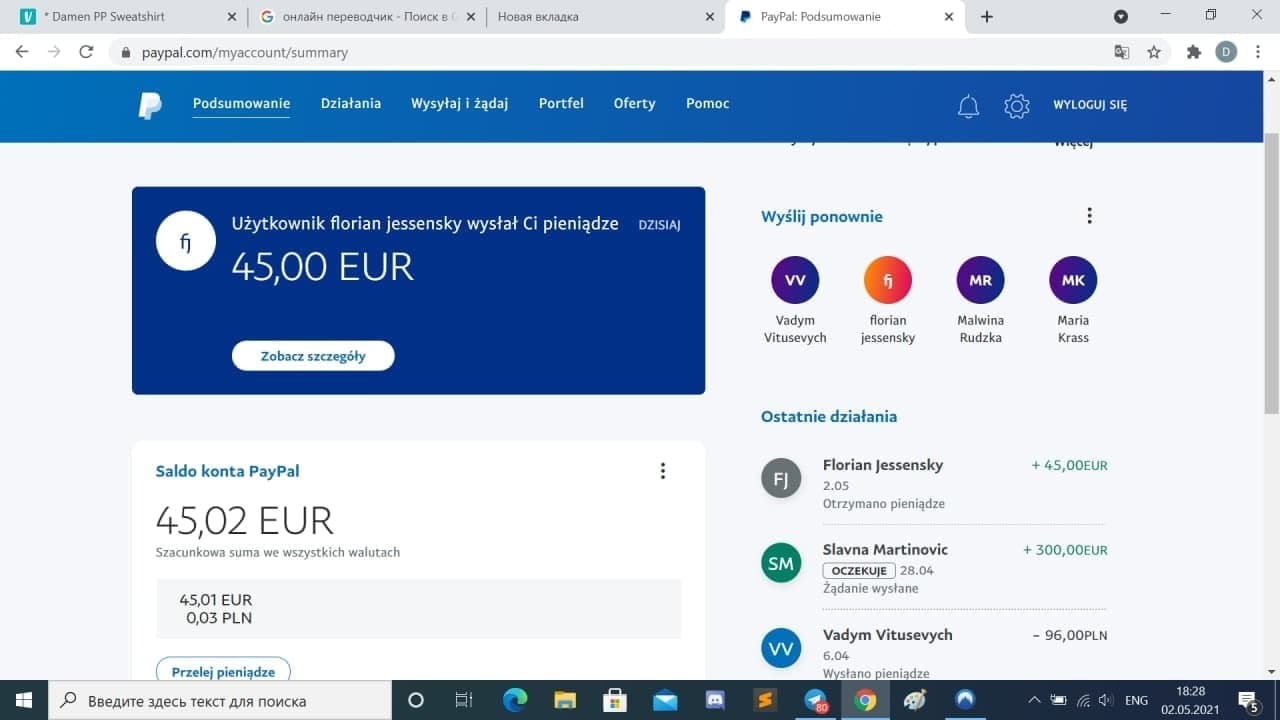Click the Google Translate page icon

(x=1122, y=52)
